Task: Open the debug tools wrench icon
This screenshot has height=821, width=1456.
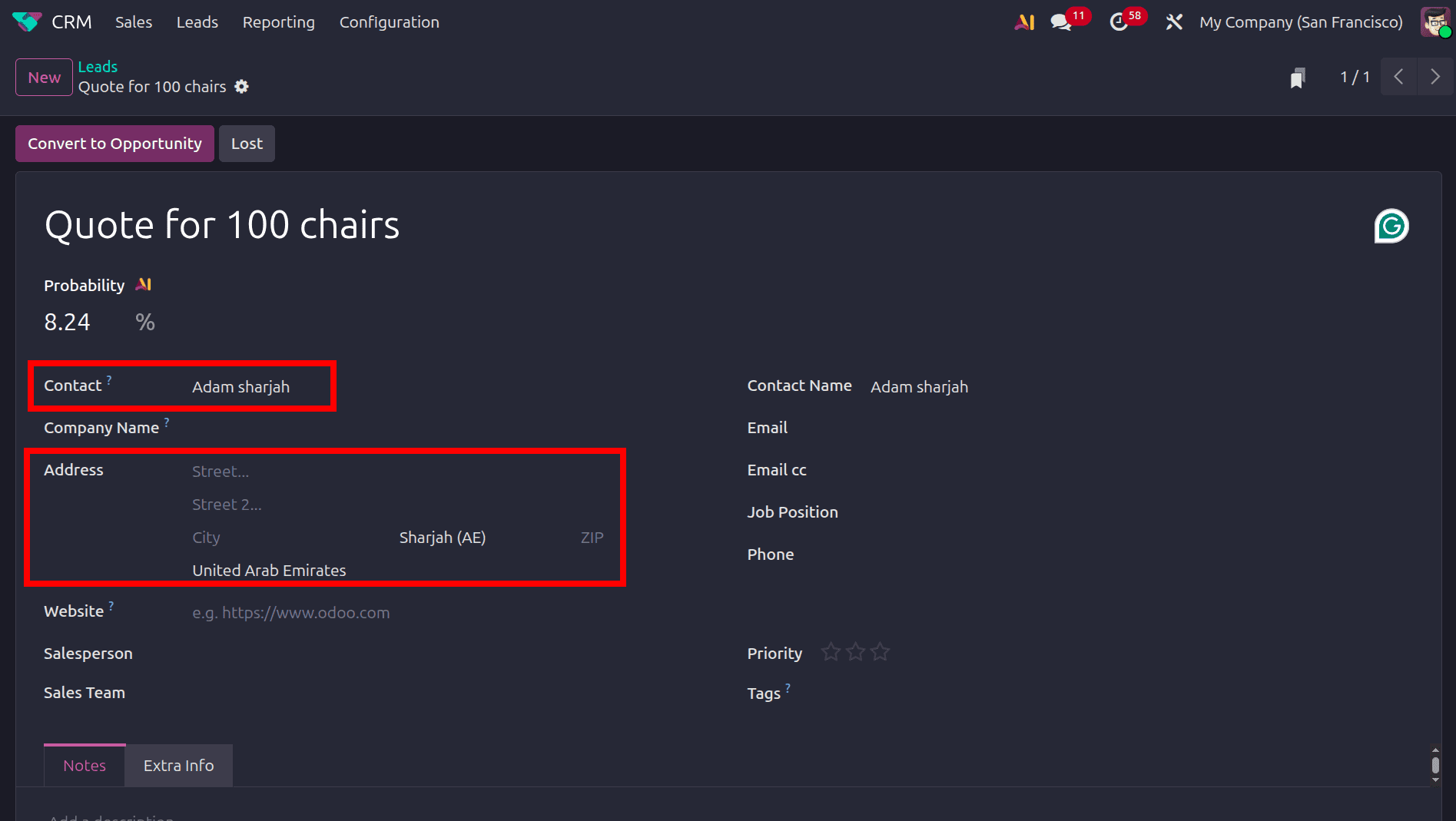Action: pos(1173,22)
